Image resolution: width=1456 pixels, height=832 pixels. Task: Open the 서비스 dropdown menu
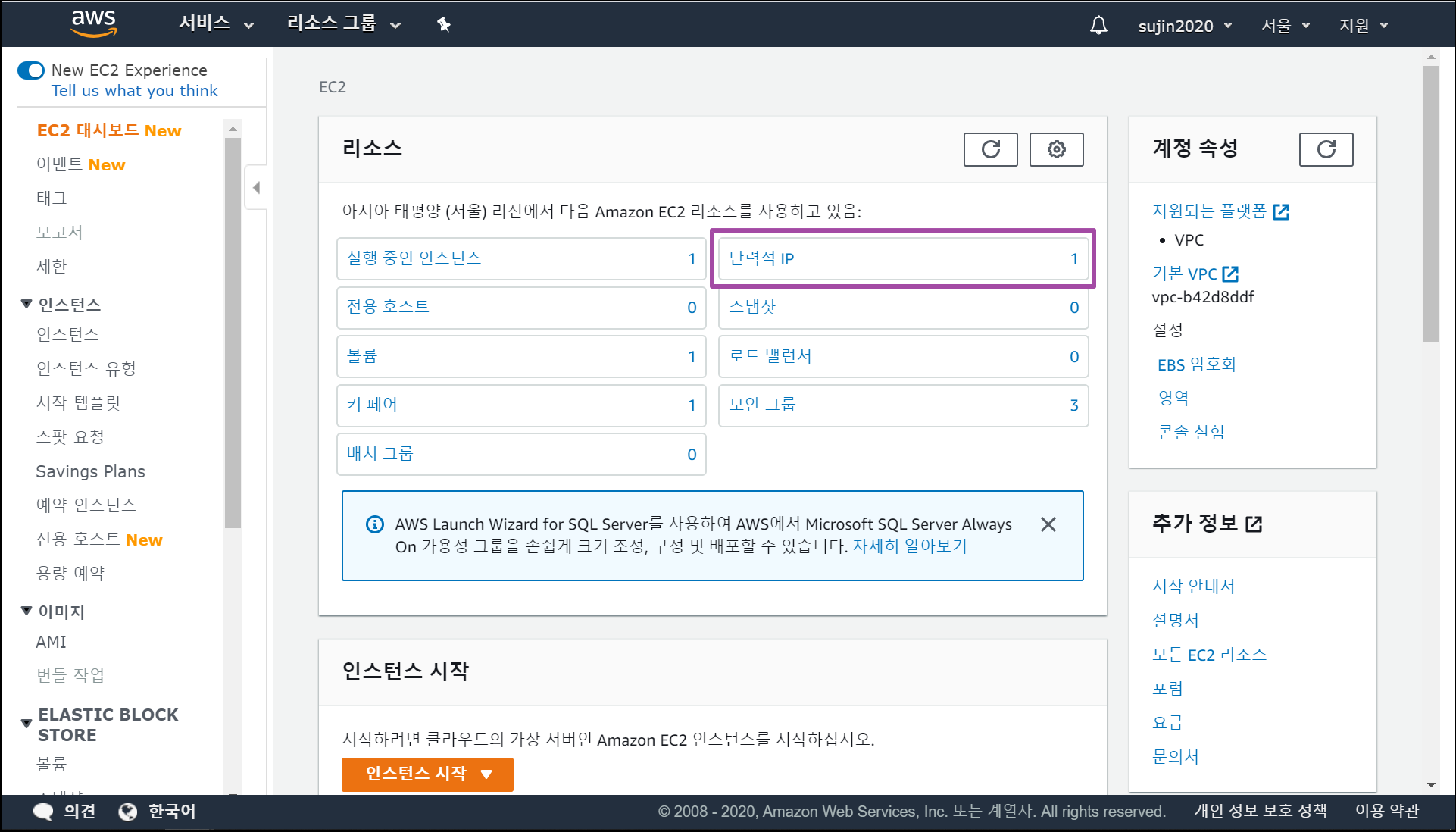tap(216, 23)
